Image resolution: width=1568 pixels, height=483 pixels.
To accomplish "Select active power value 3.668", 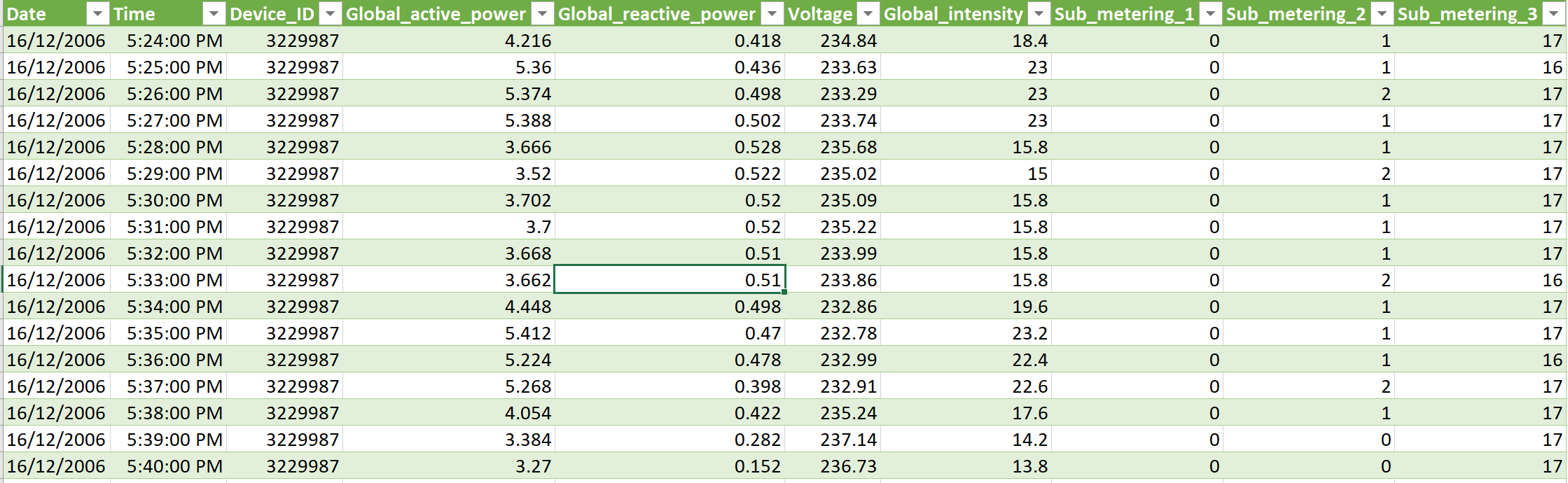I will (448, 253).
